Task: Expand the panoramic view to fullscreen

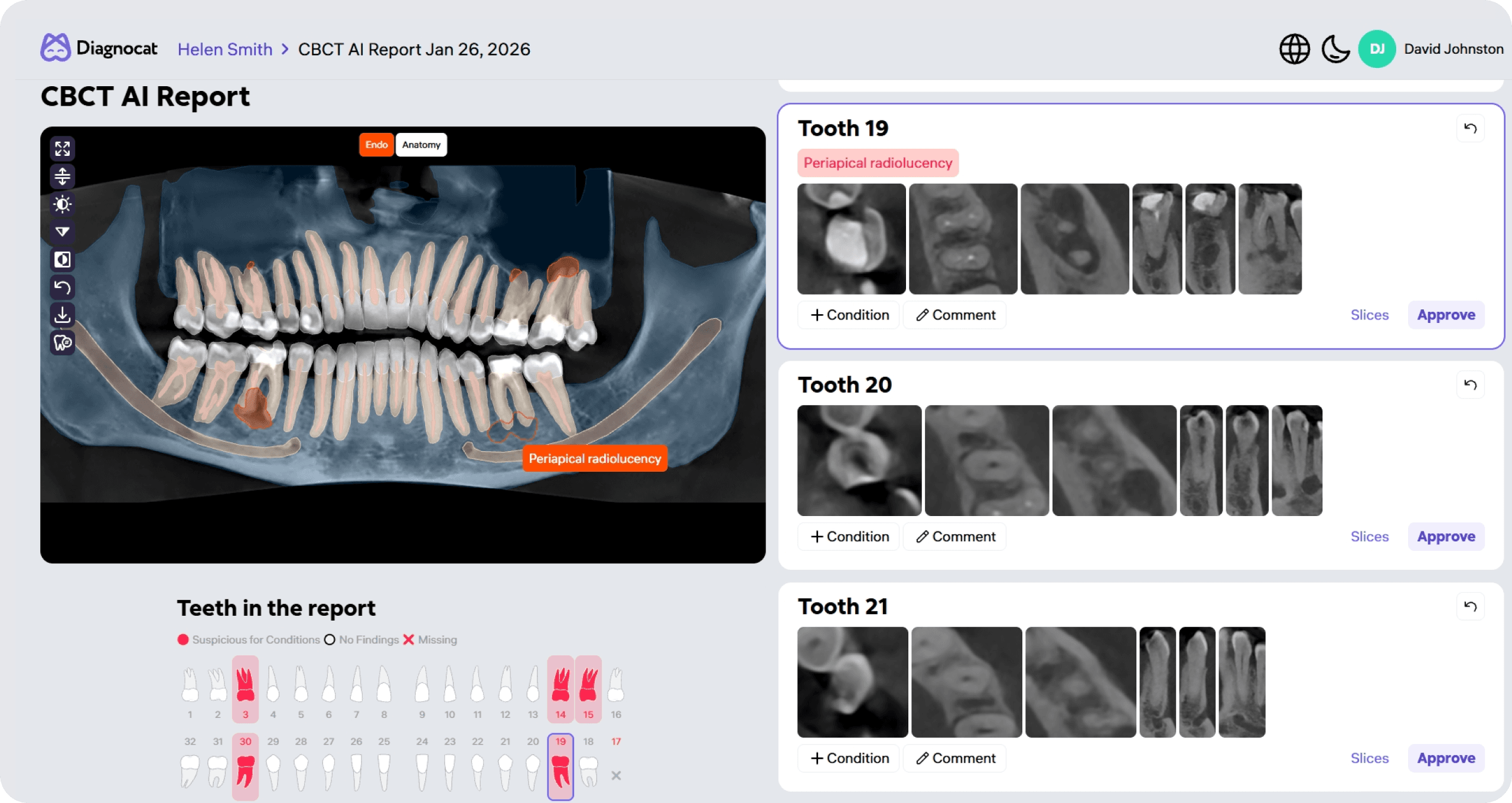Action: (x=63, y=149)
